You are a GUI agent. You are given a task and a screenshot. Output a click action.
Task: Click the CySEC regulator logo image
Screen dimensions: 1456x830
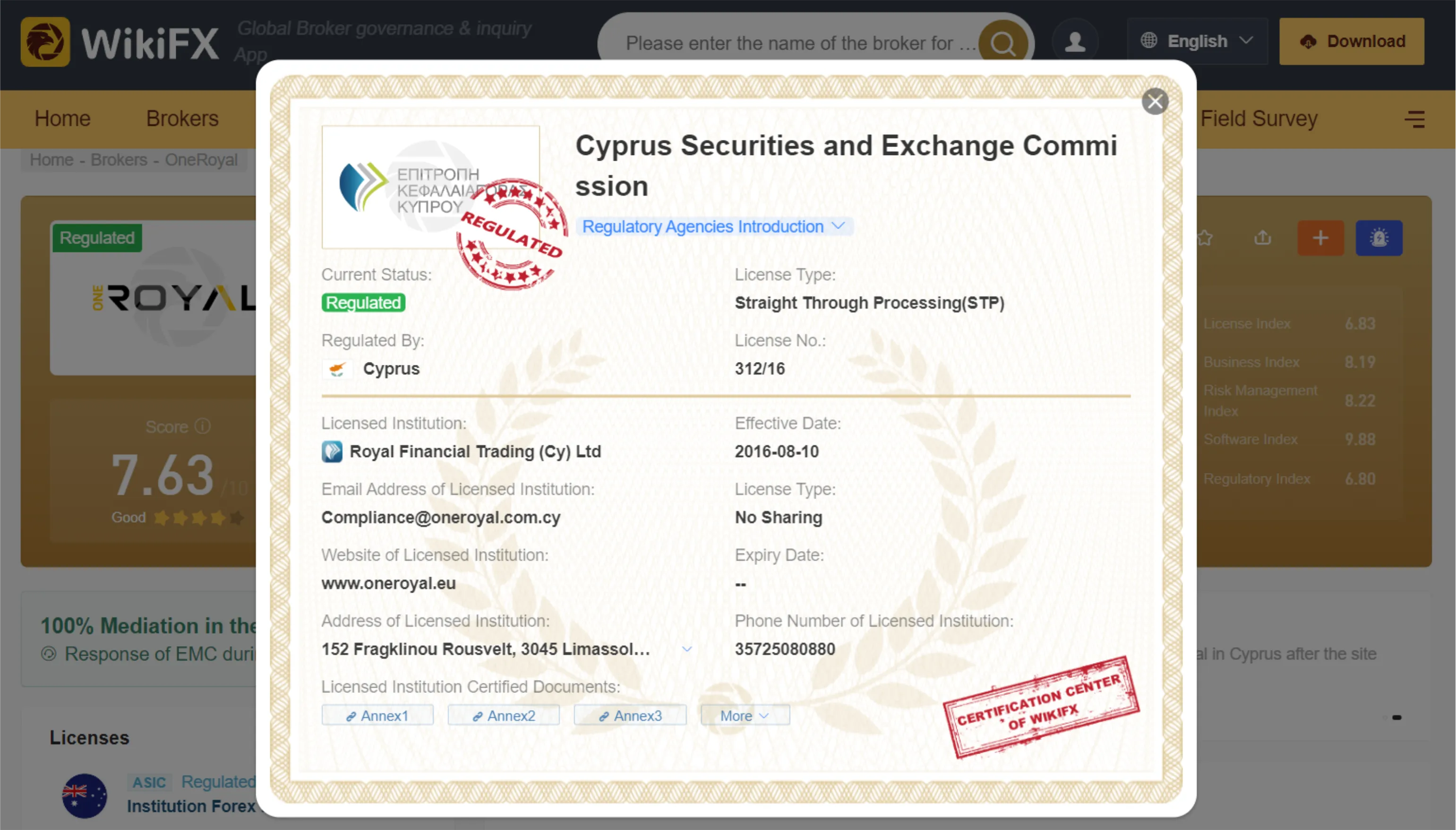(x=430, y=187)
